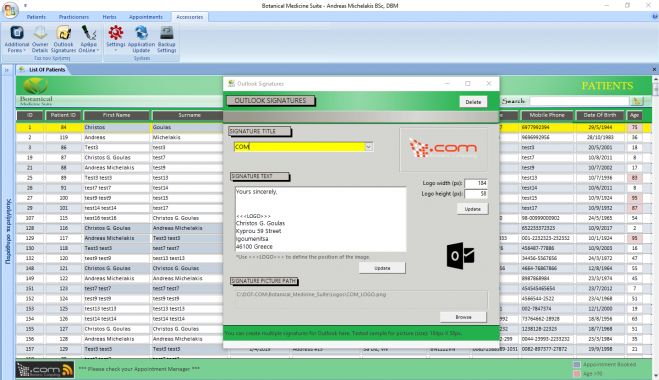The image size is (659, 380).
Task: Click the vertical scrollbar of patient list
Action: point(655,227)
